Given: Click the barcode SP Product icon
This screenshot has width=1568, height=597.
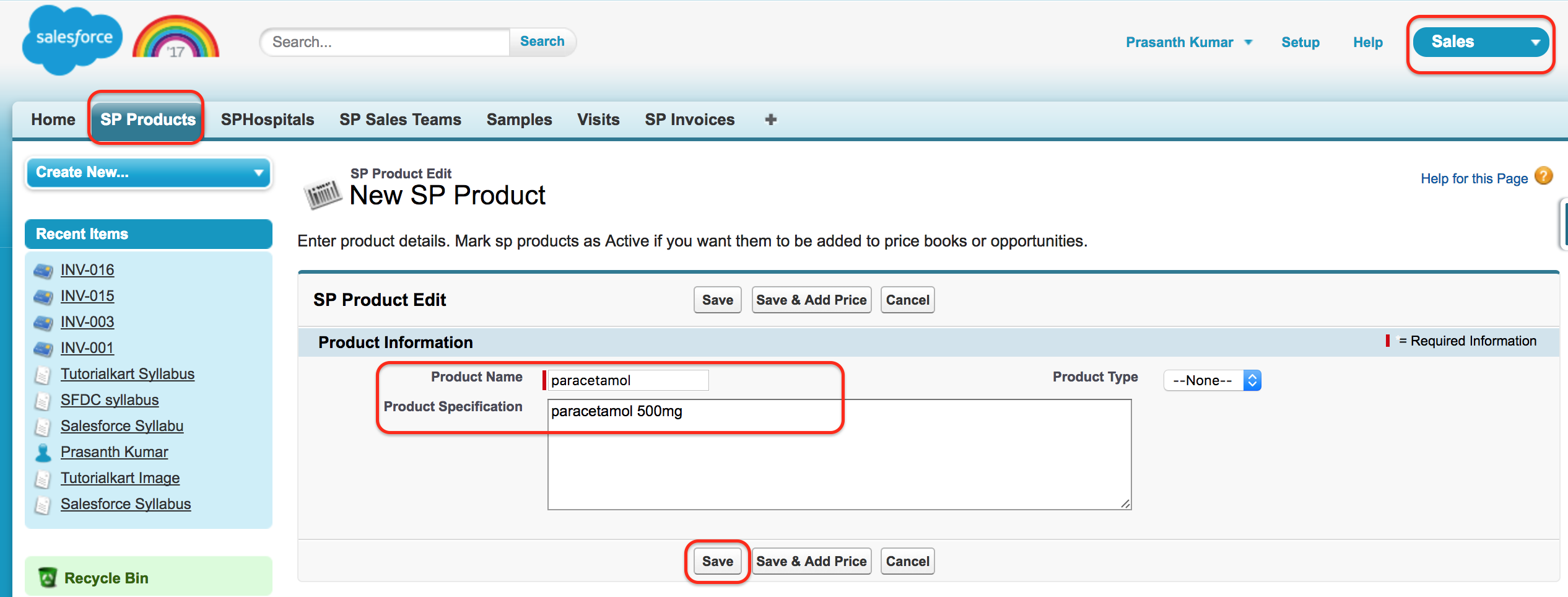Looking at the screenshot, I should point(322,194).
